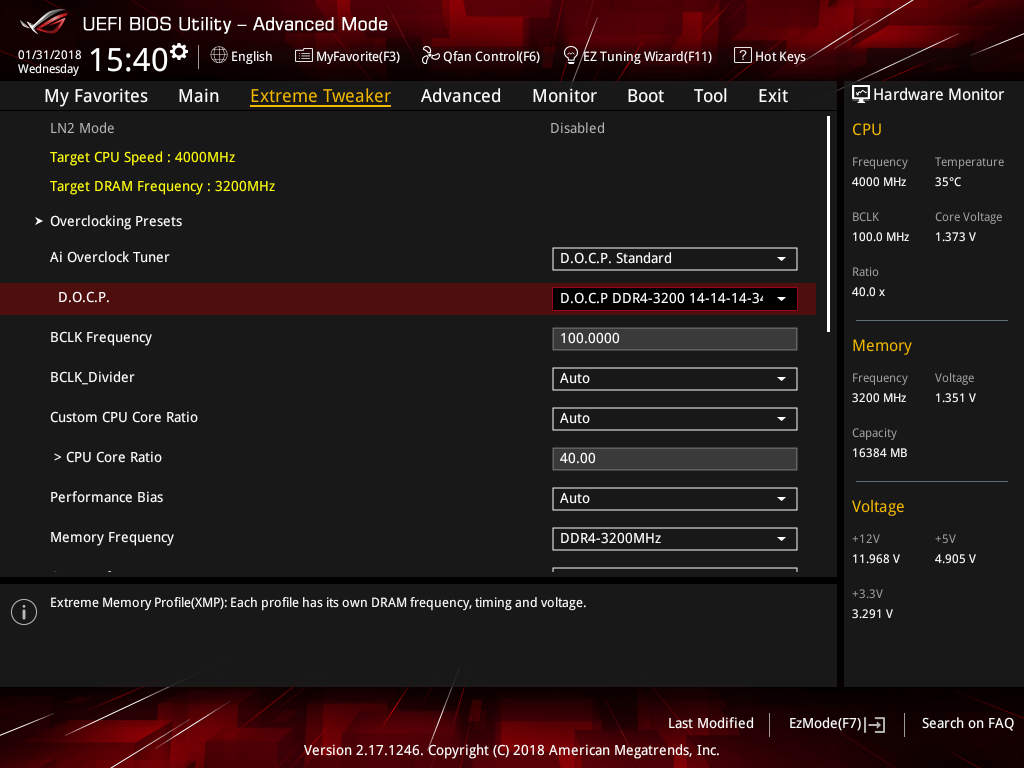
Task: Open the Boot tab
Action: tap(645, 96)
